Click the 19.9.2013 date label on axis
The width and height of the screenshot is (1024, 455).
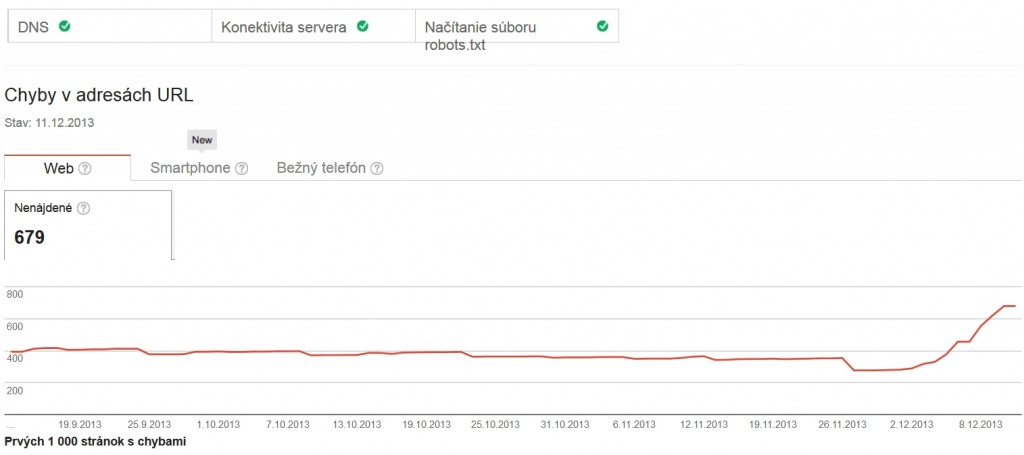click(80, 424)
